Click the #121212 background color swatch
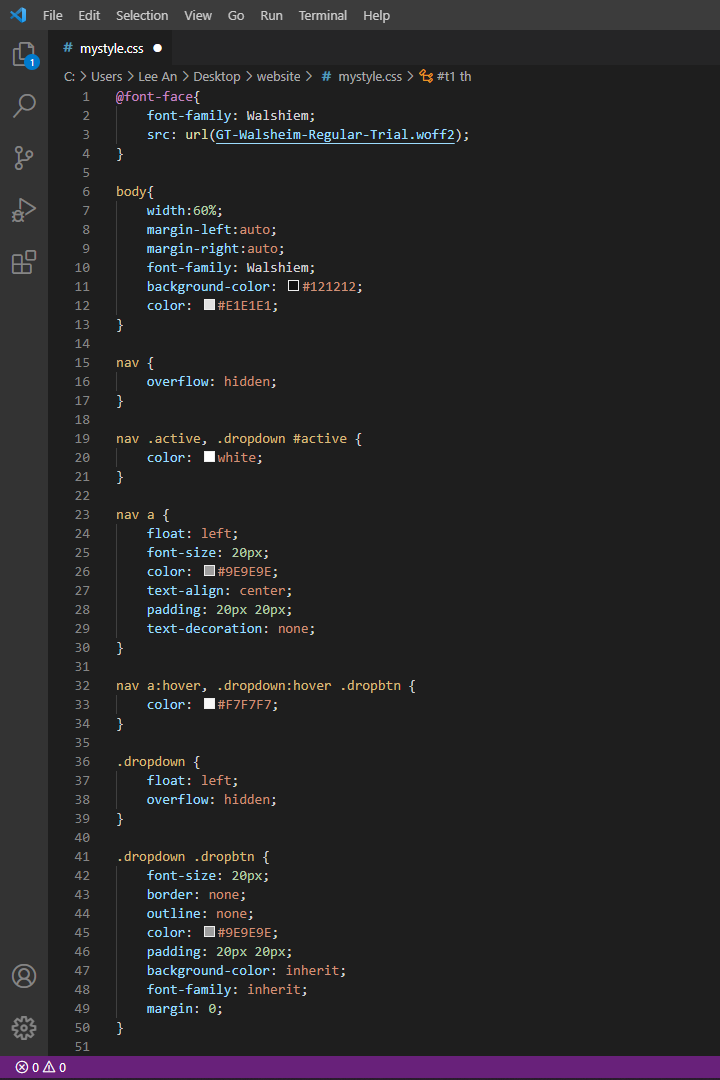 [x=294, y=286]
